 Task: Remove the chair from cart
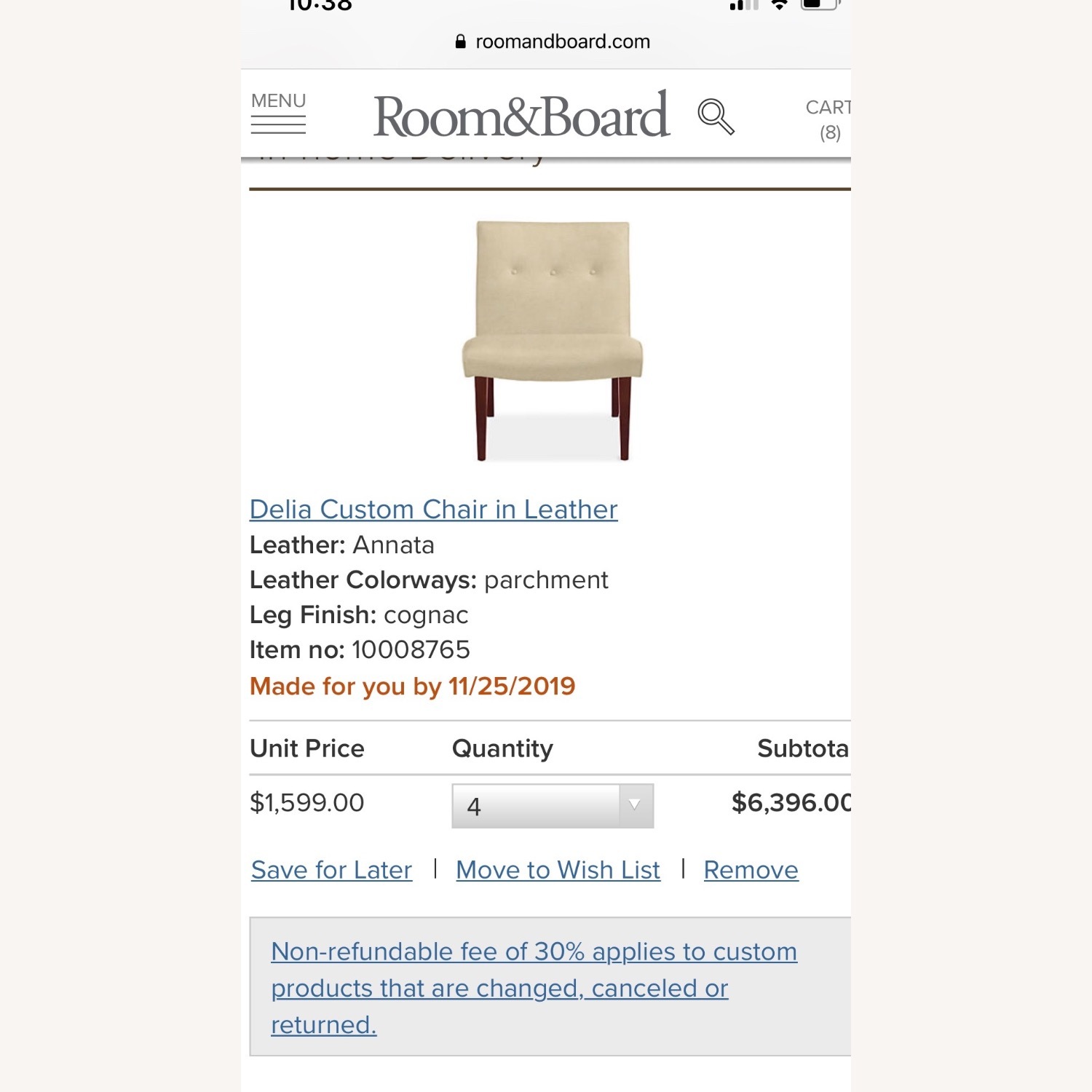pos(751,869)
